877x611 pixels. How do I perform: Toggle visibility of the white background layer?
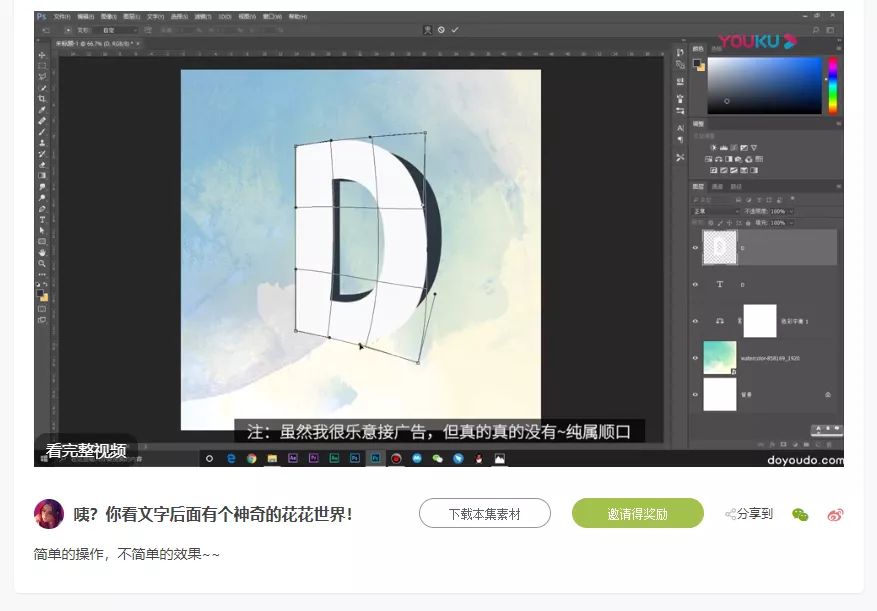tap(695, 395)
